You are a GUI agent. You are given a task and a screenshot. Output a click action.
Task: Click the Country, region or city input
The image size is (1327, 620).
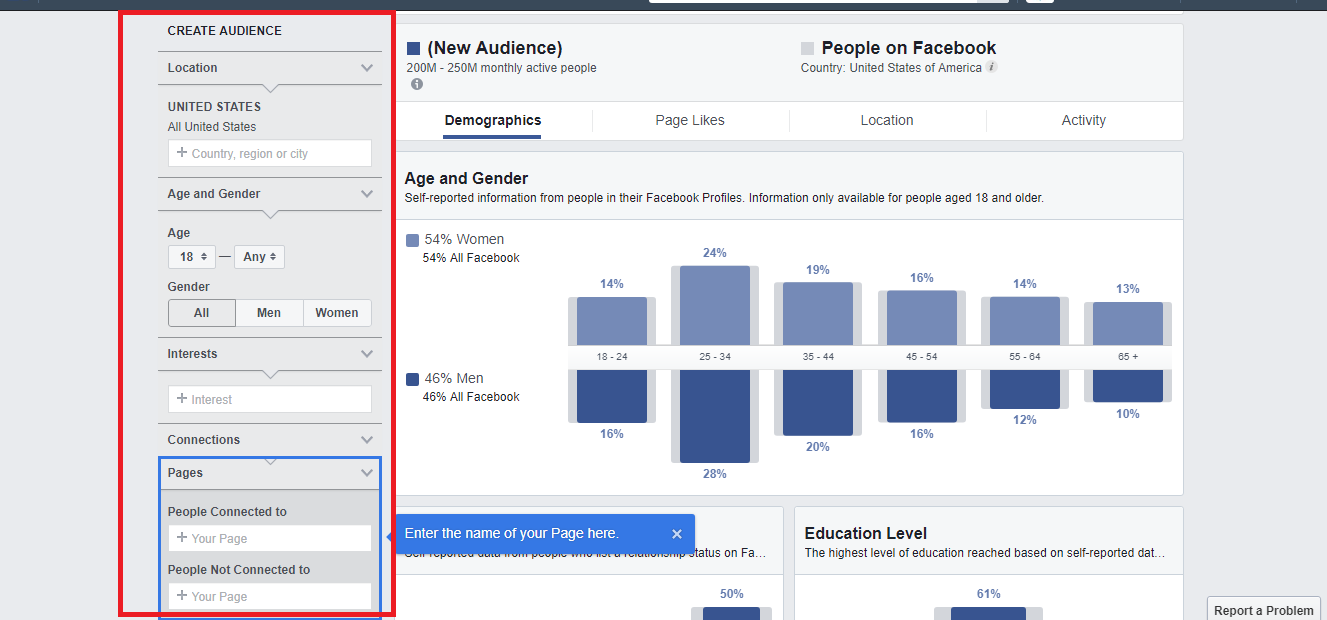point(270,153)
